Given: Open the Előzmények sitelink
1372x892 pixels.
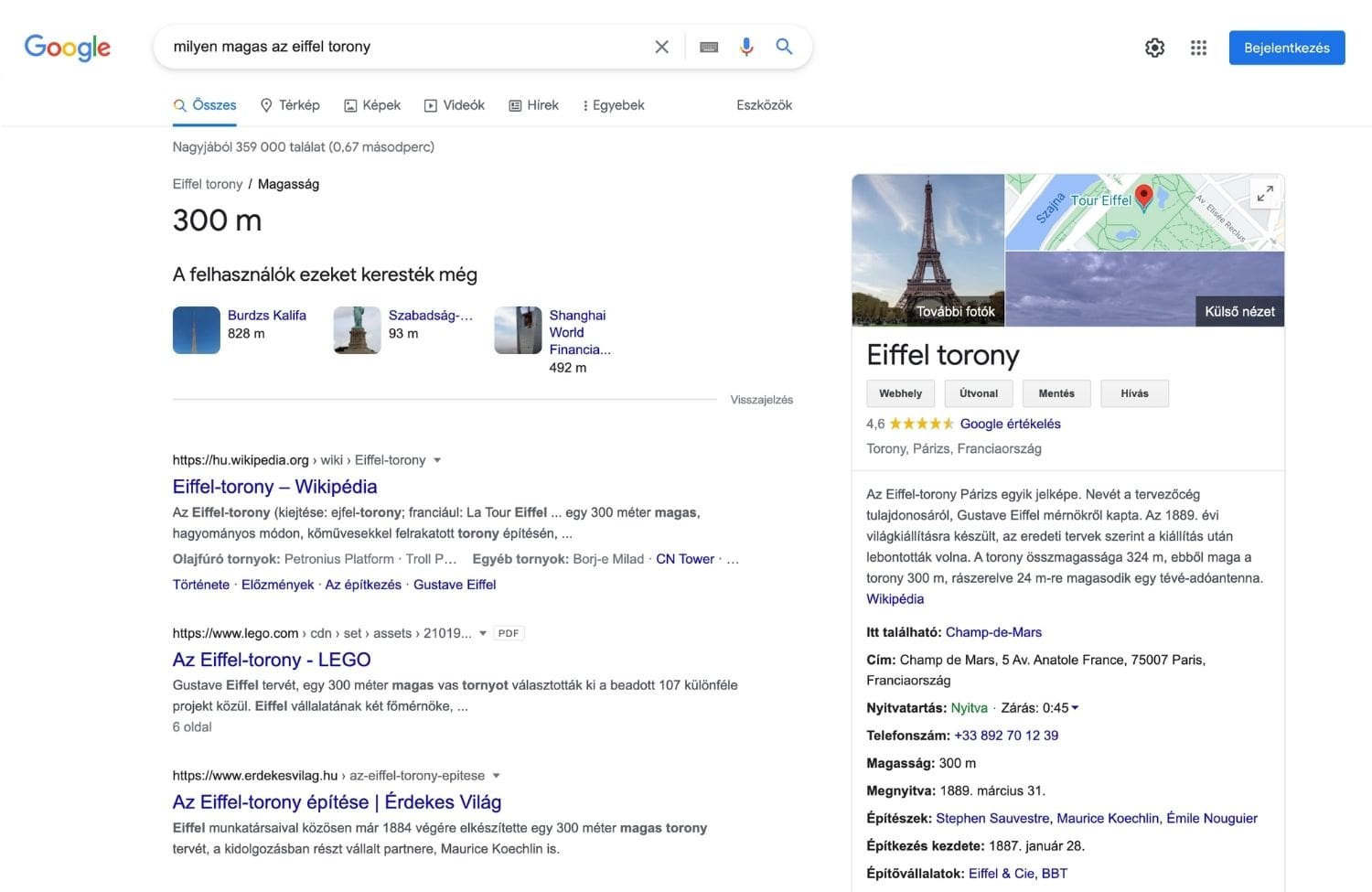Looking at the screenshot, I should (277, 585).
